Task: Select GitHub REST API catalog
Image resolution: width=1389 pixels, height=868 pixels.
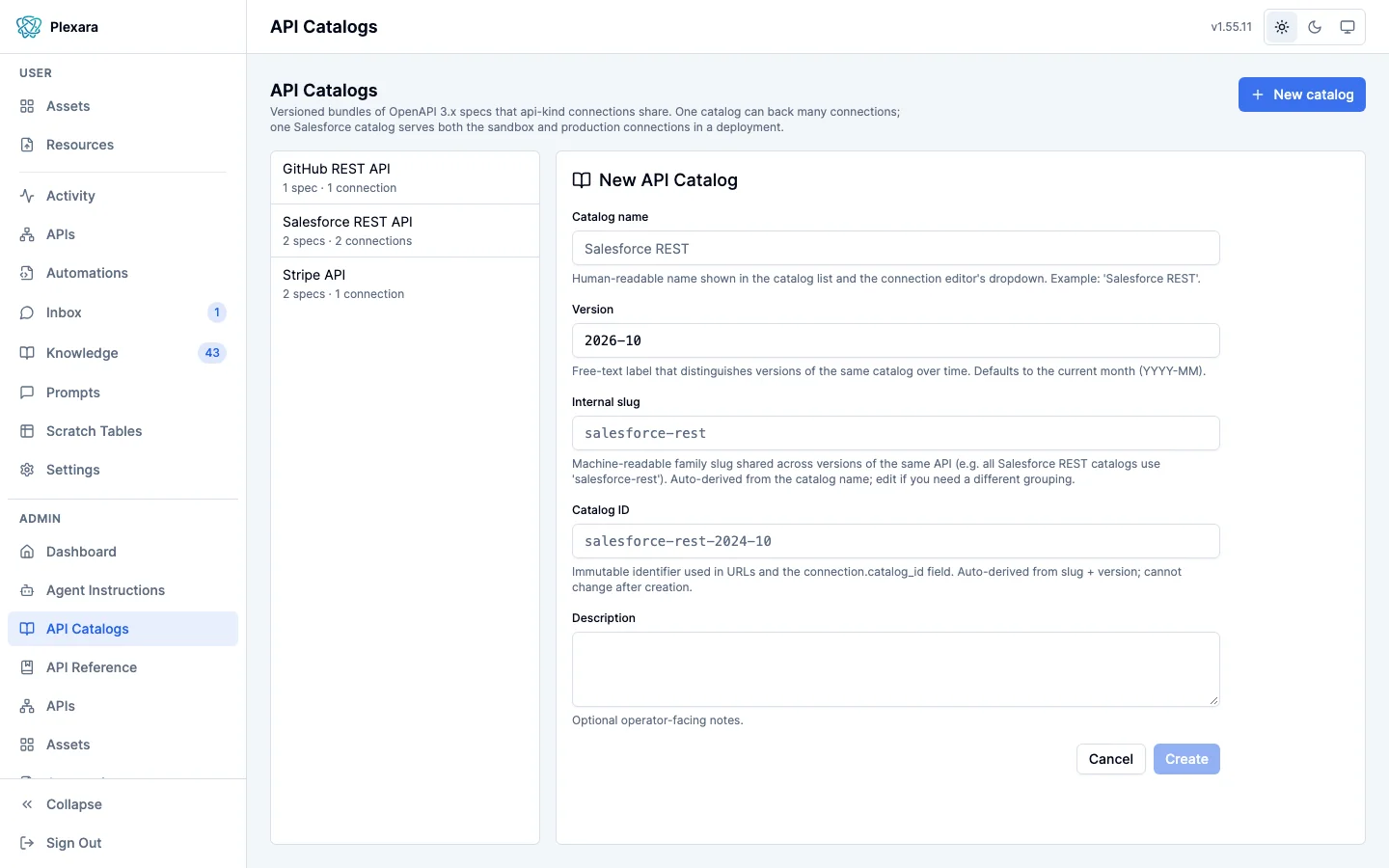Action: 405,177
